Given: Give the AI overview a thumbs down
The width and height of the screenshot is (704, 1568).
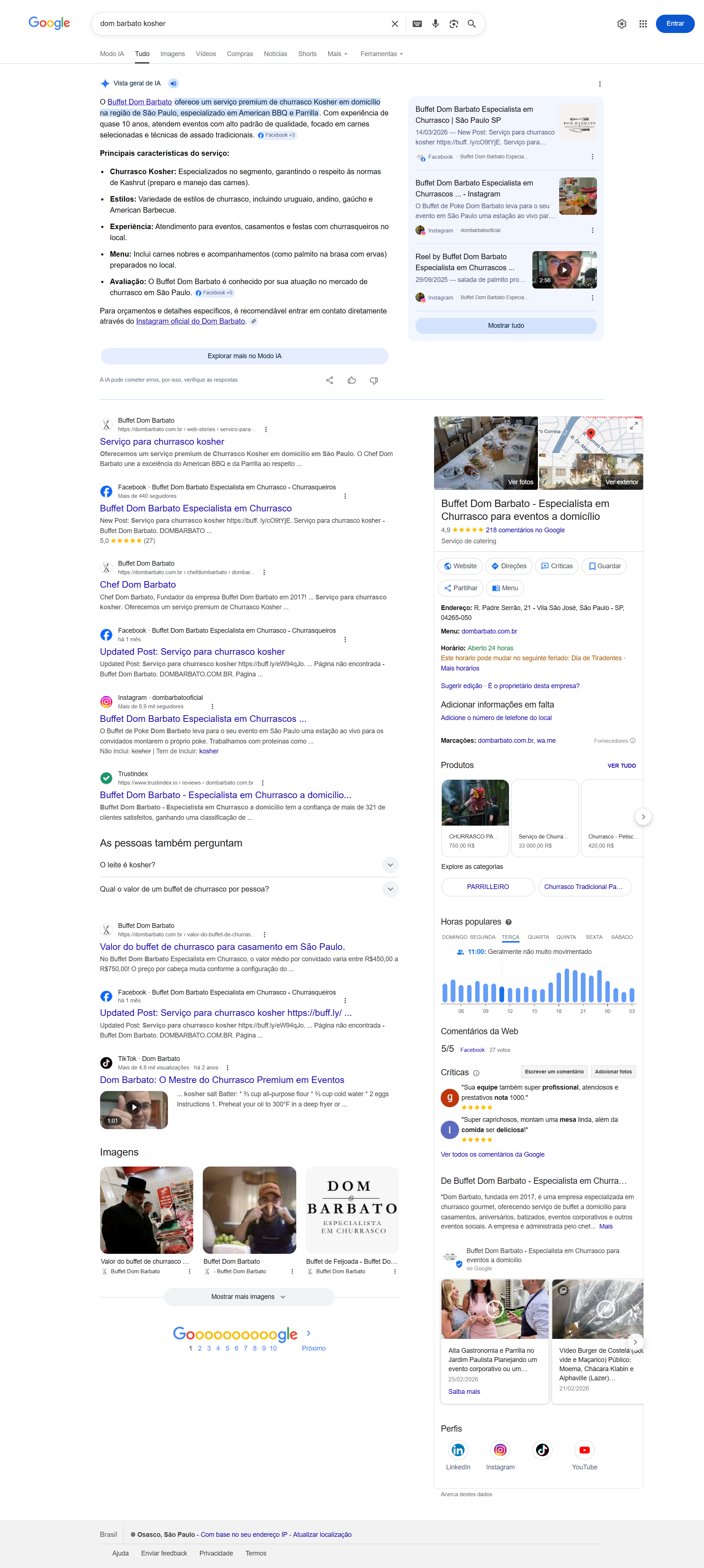Looking at the screenshot, I should [374, 381].
